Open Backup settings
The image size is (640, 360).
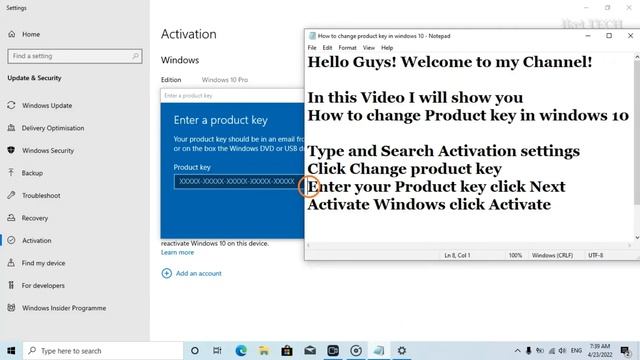coord(32,173)
